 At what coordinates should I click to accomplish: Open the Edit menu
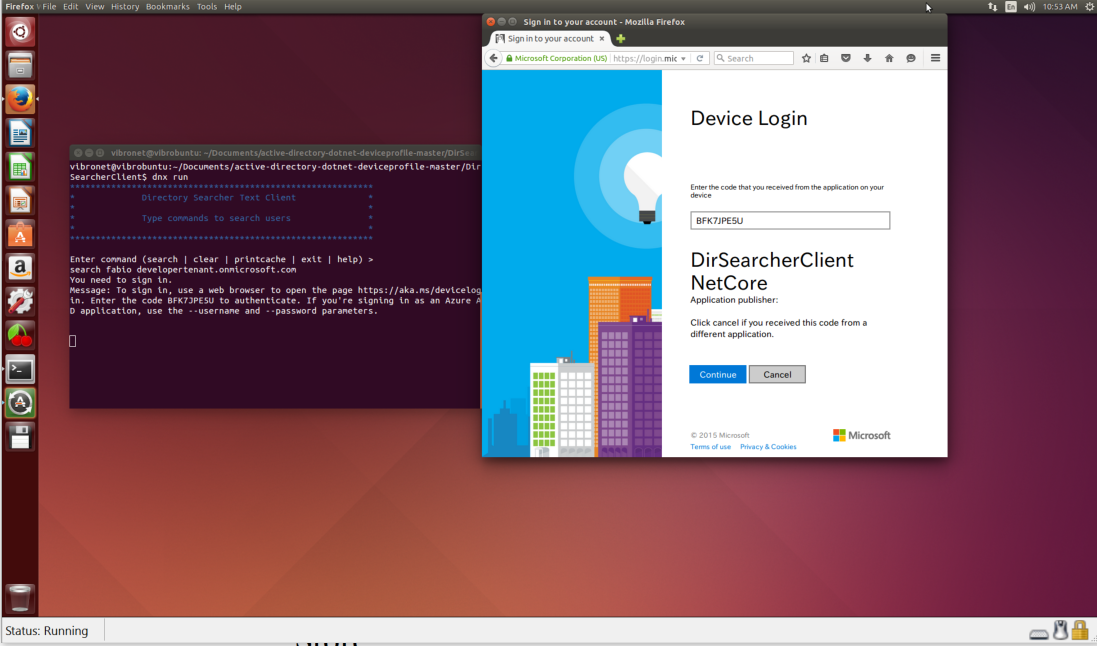pyautogui.click(x=71, y=6)
